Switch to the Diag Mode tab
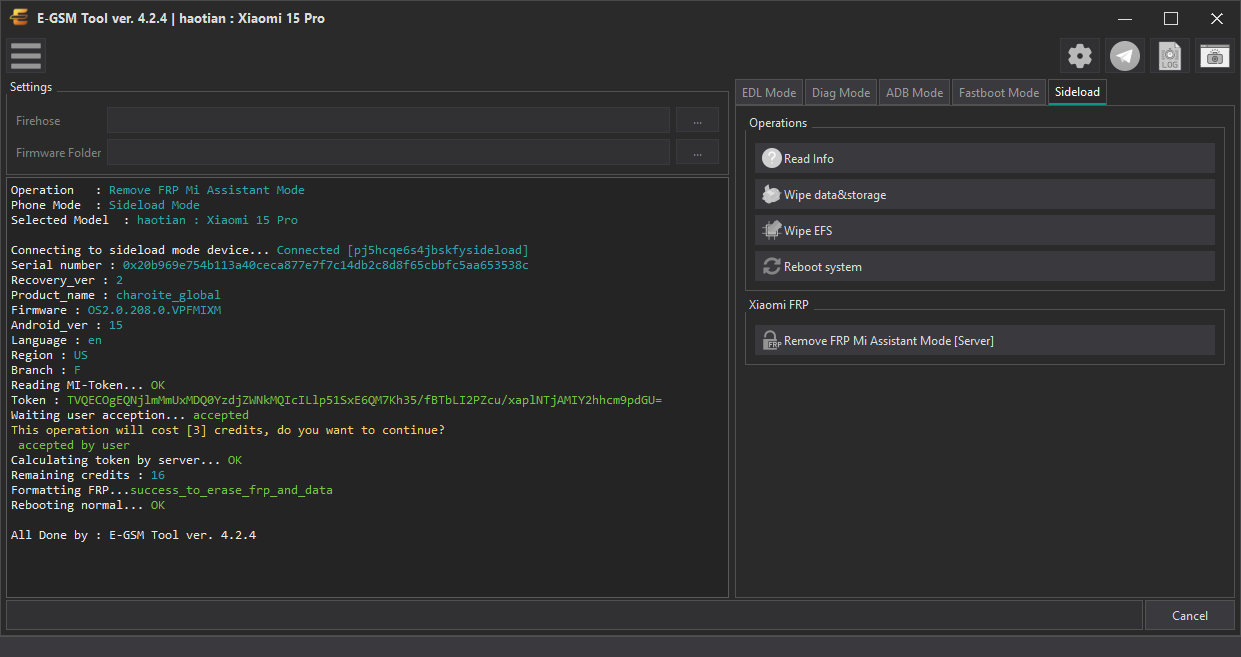1241x657 pixels. 841,92
